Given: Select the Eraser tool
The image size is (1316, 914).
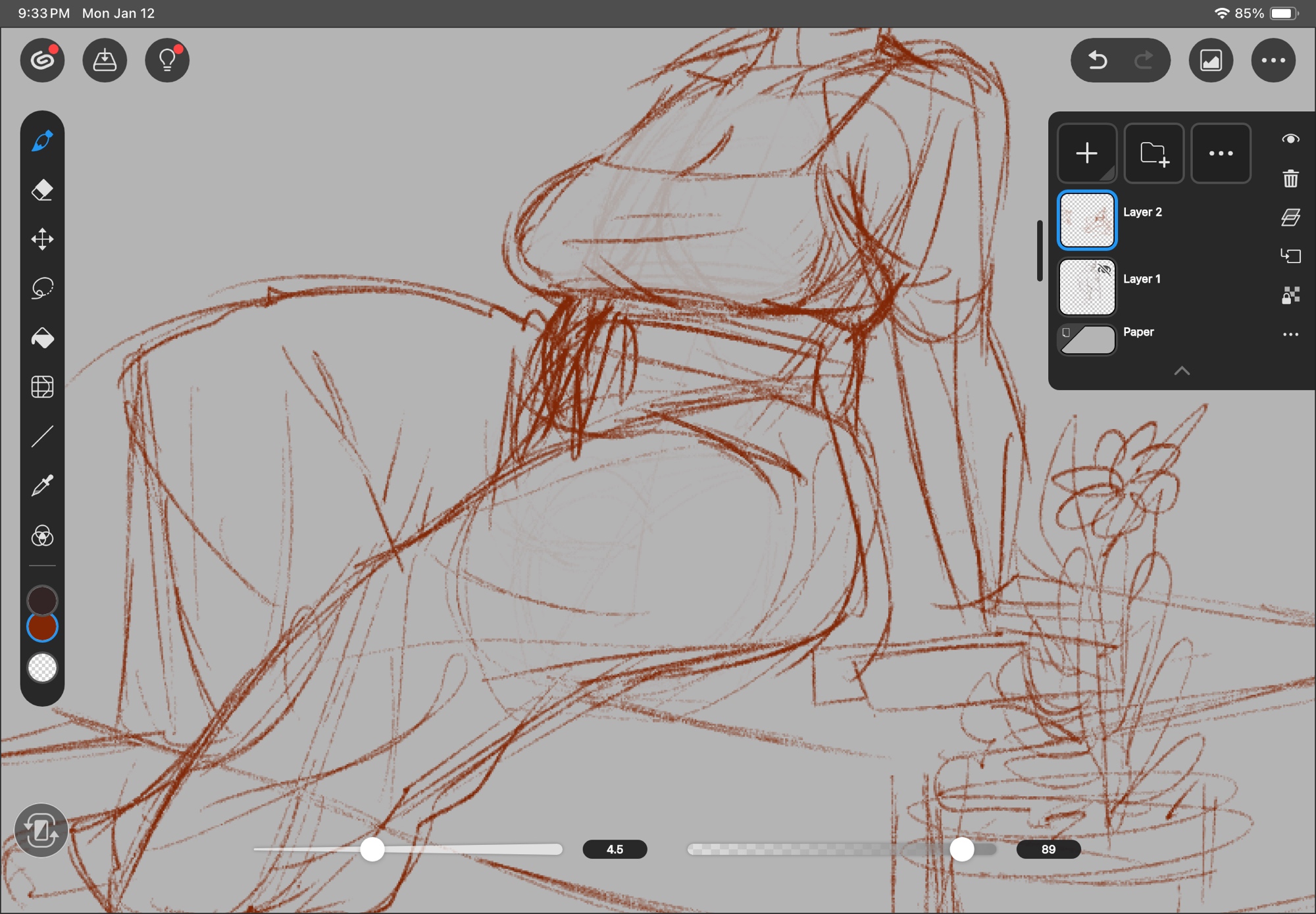Looking at the screenshot, I should (x=42, y=190).
